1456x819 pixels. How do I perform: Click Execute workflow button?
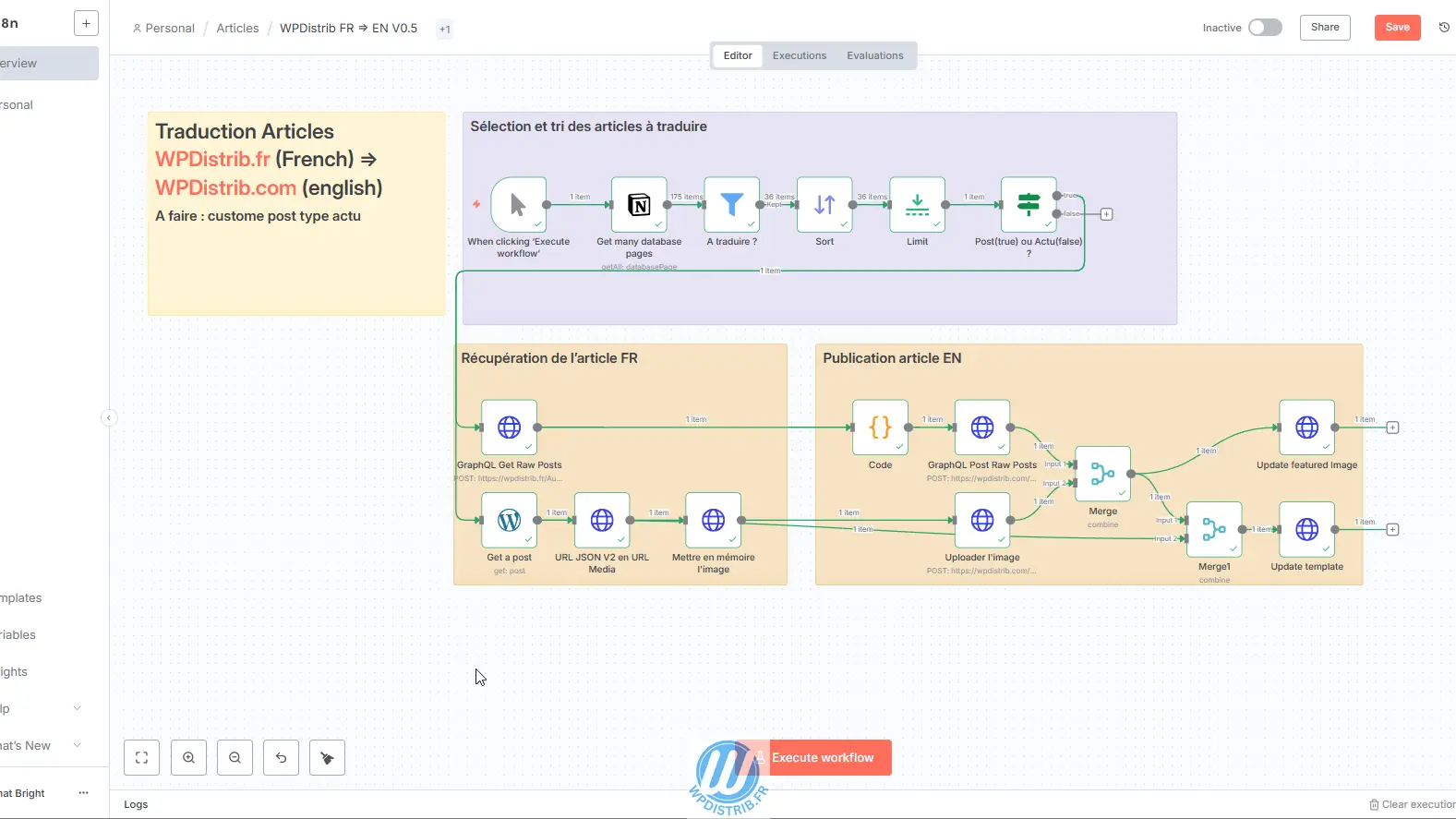click(x=815, y=757)
